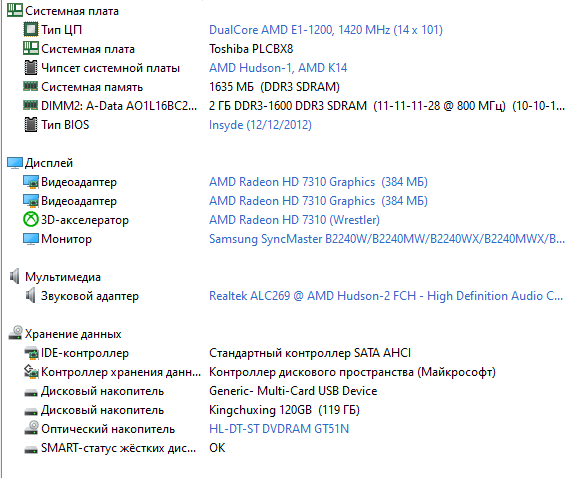
Task: Select the Дисплей section header
Action: [x=49, y=163]
